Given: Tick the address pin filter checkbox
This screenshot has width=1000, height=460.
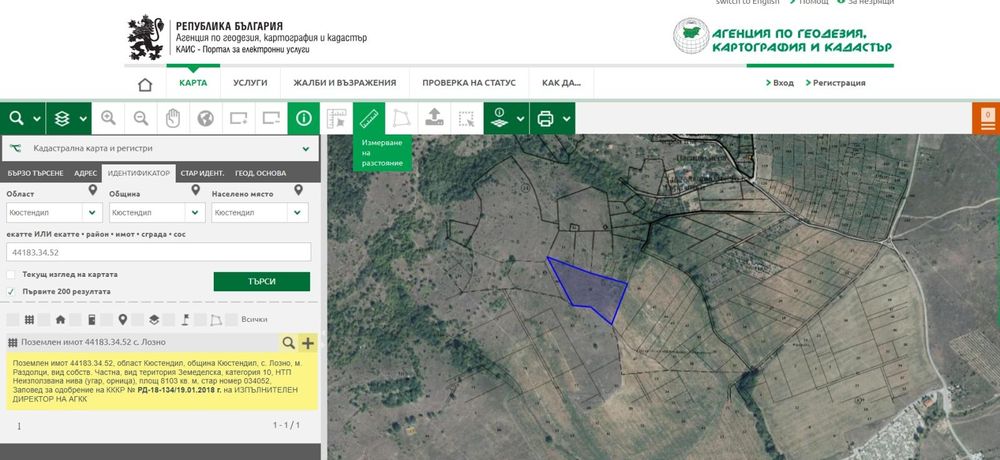Looking at the screenshot, I should tap(107, 319).
